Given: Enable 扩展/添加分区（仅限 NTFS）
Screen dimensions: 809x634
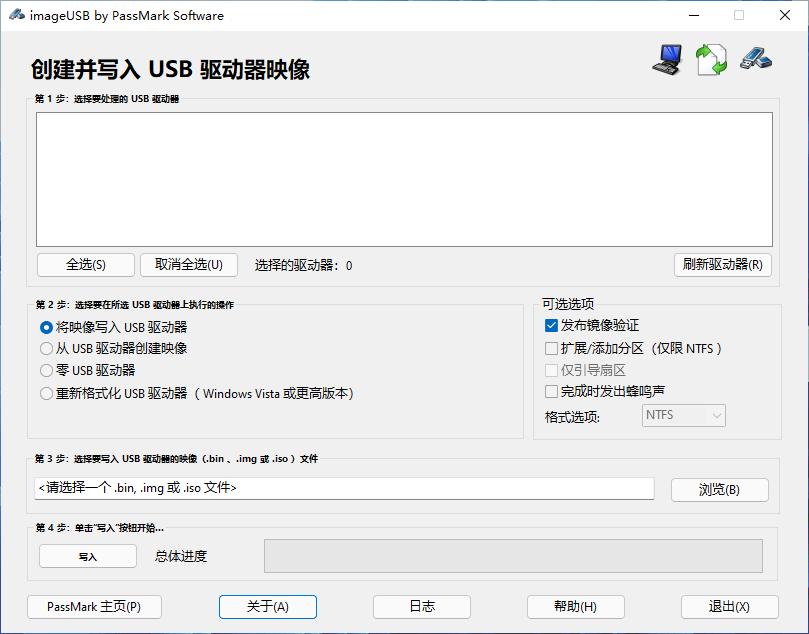Looking at the screenshot, I should point(551,348).
